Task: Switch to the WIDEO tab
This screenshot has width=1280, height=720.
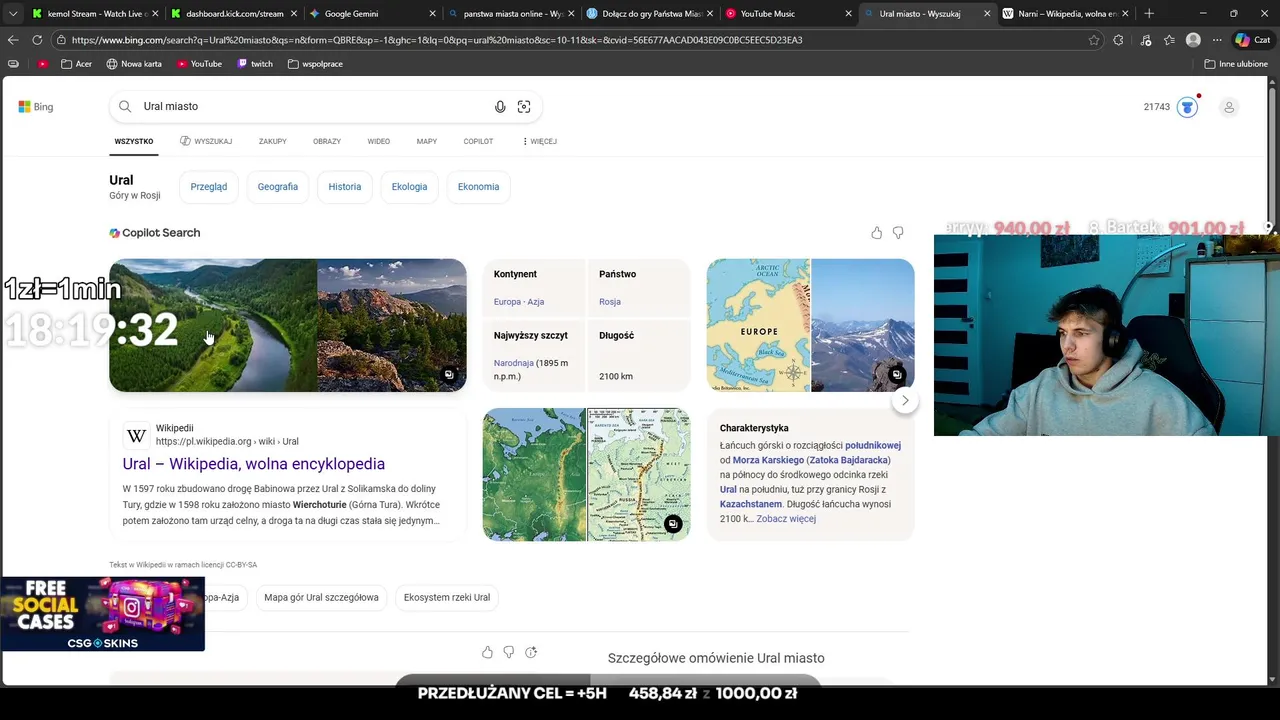Action: coord(379,141)
